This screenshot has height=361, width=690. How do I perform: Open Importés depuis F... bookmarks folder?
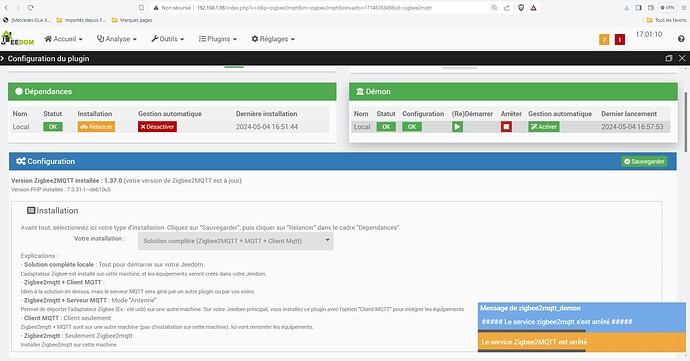pyautogui.click(x=81, y=20)
